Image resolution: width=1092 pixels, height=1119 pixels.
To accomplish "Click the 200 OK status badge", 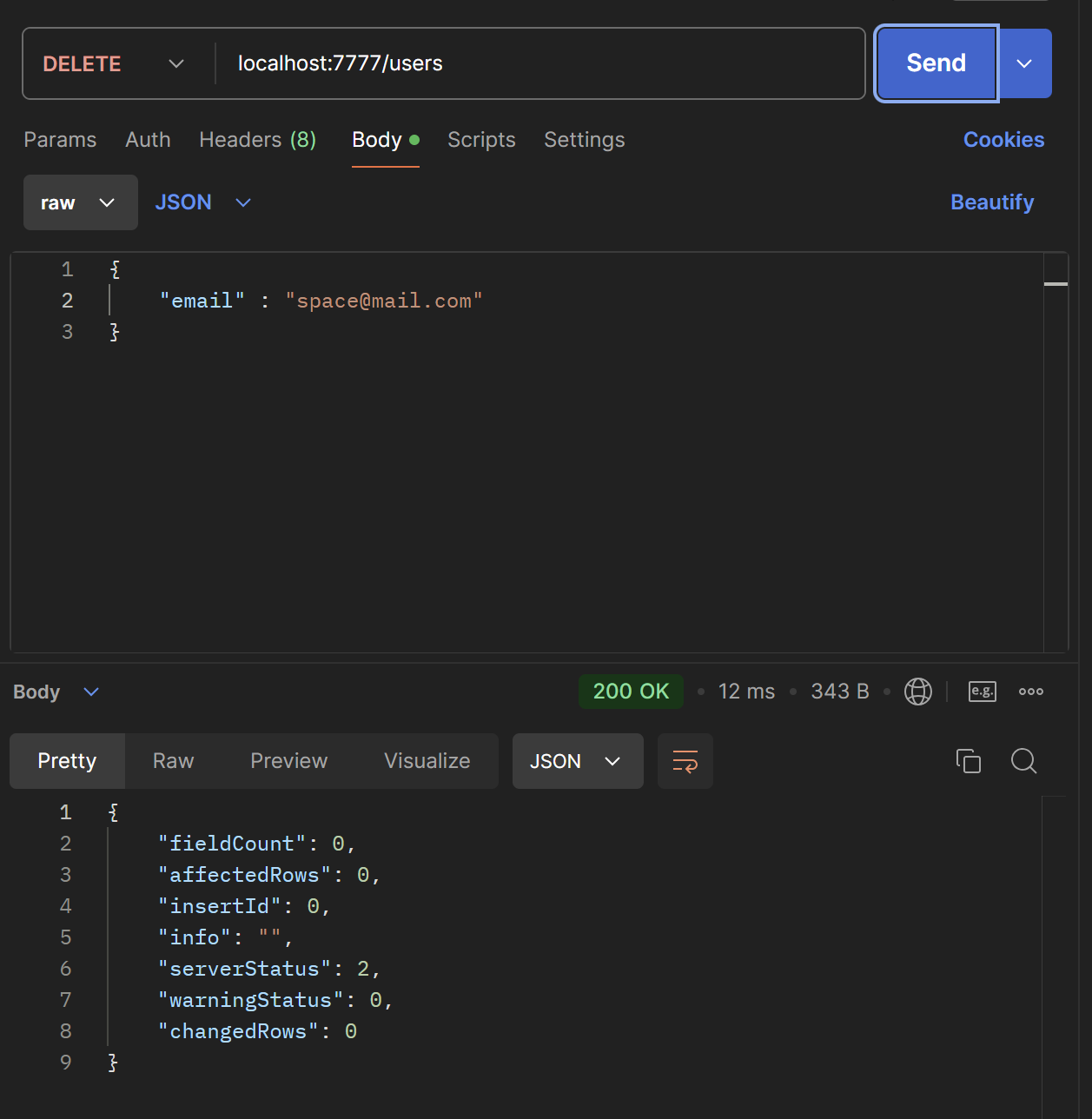I will [631, 692].
